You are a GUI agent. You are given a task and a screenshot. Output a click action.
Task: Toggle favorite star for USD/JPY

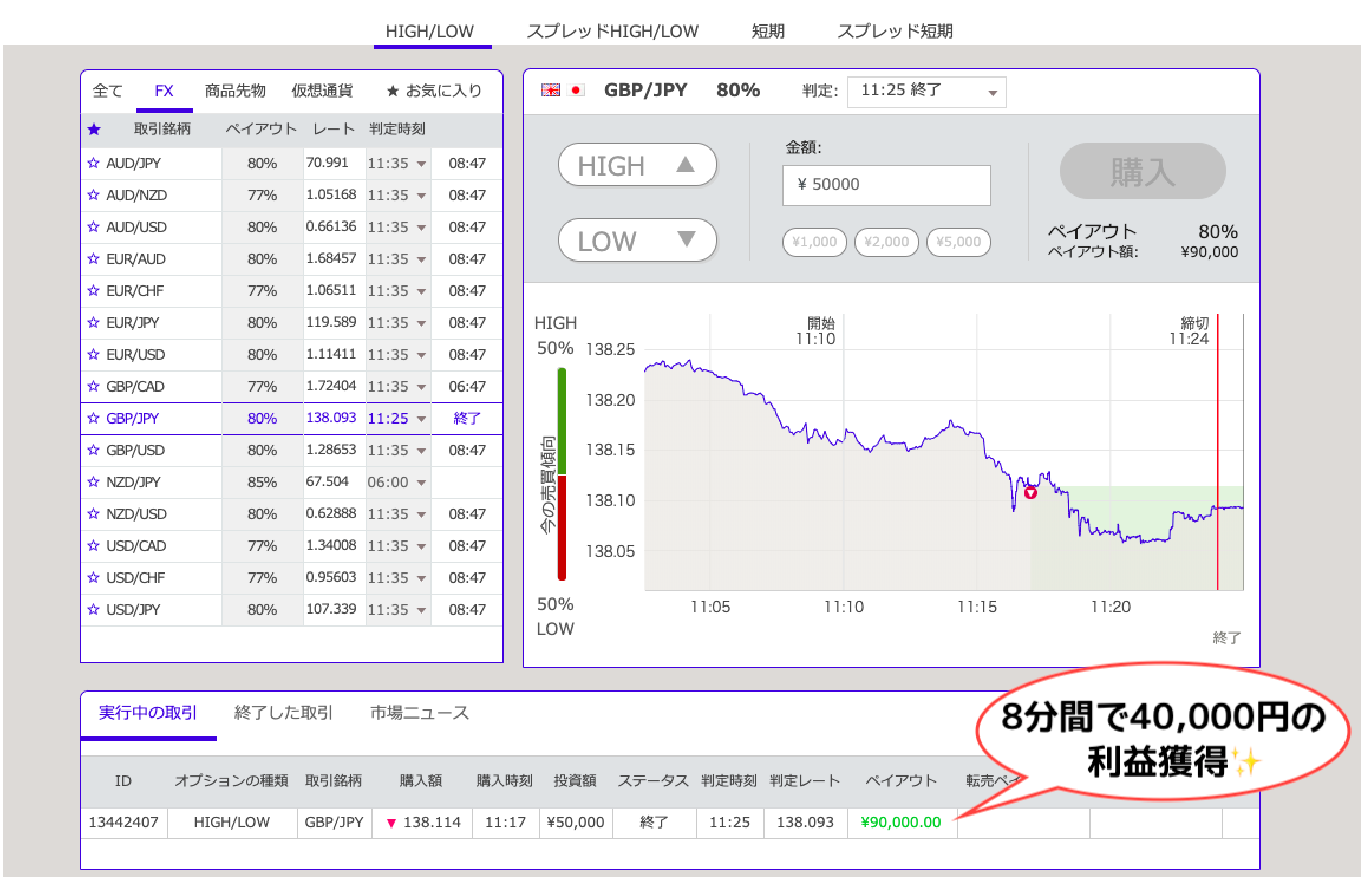(x=94, y=610)
